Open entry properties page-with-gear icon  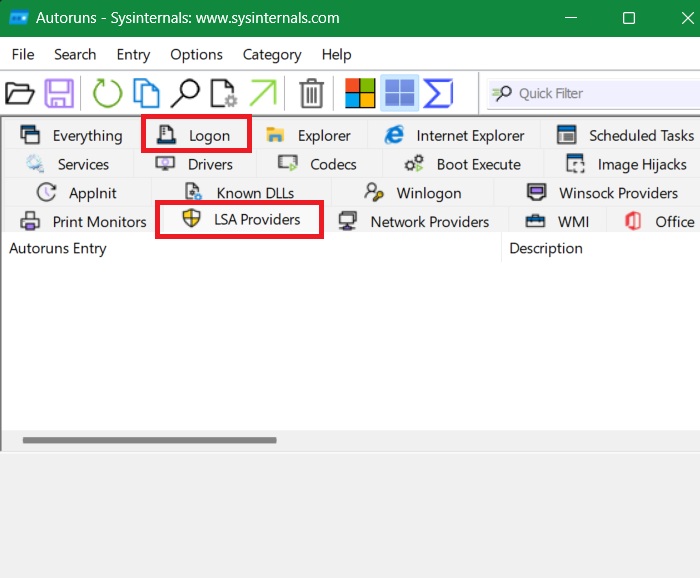click(x=224, y=93)
